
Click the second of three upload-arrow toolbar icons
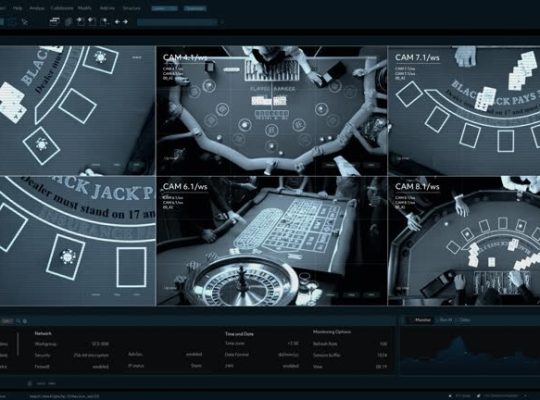point(92,22)
